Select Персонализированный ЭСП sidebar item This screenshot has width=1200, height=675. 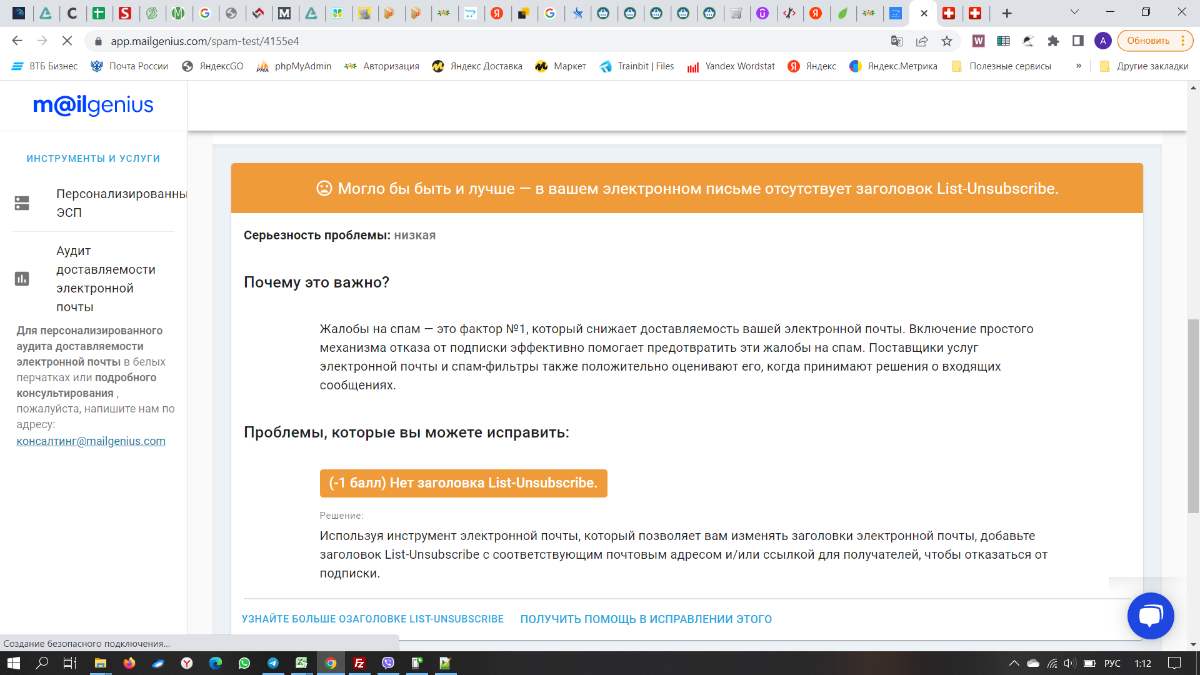[120, 203]
